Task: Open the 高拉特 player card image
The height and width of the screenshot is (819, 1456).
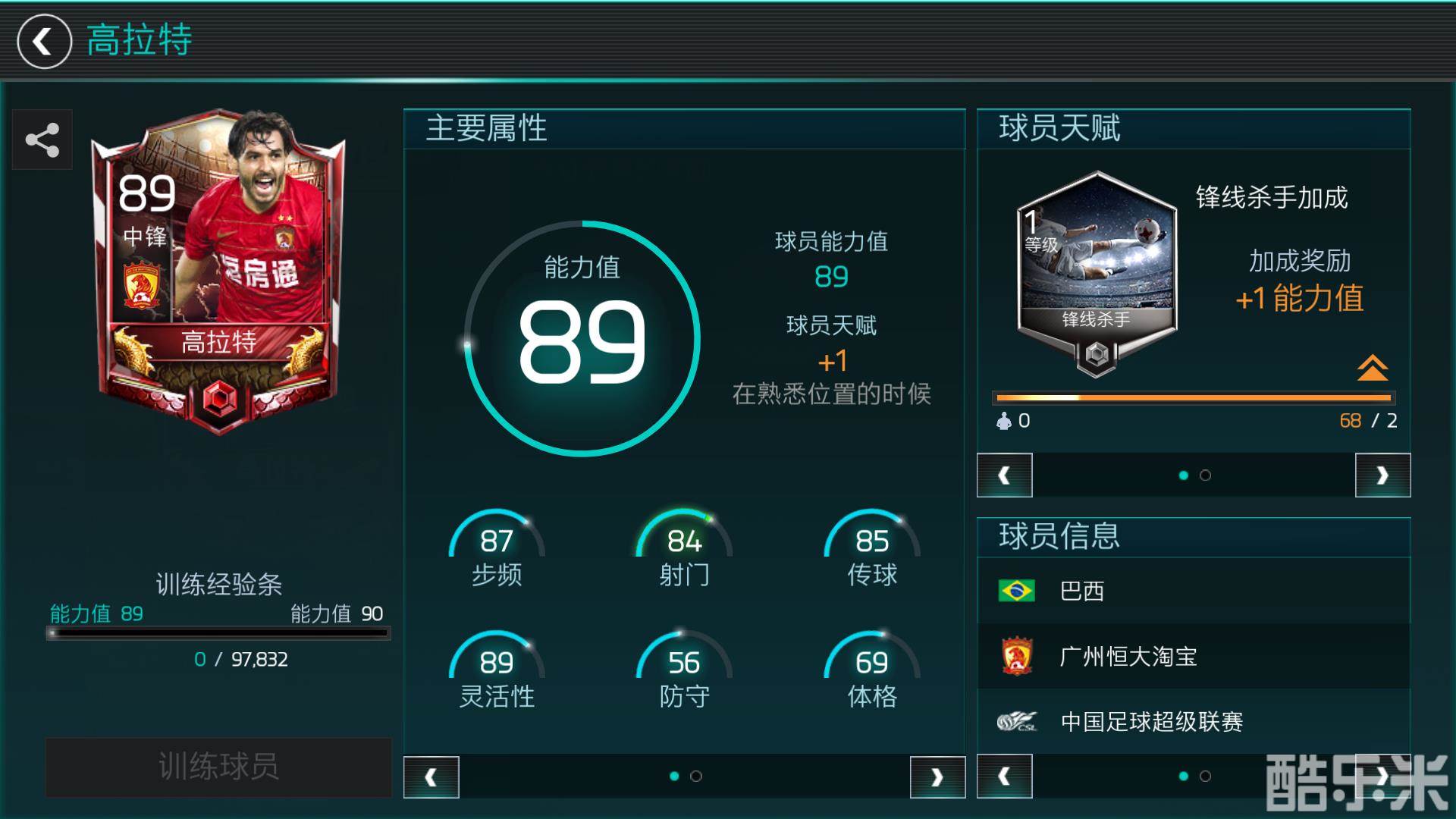Action: tap(218, 271)
